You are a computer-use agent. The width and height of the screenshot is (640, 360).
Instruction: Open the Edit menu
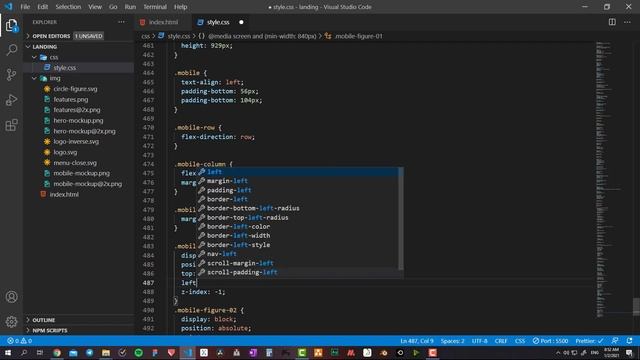(42, 7)
